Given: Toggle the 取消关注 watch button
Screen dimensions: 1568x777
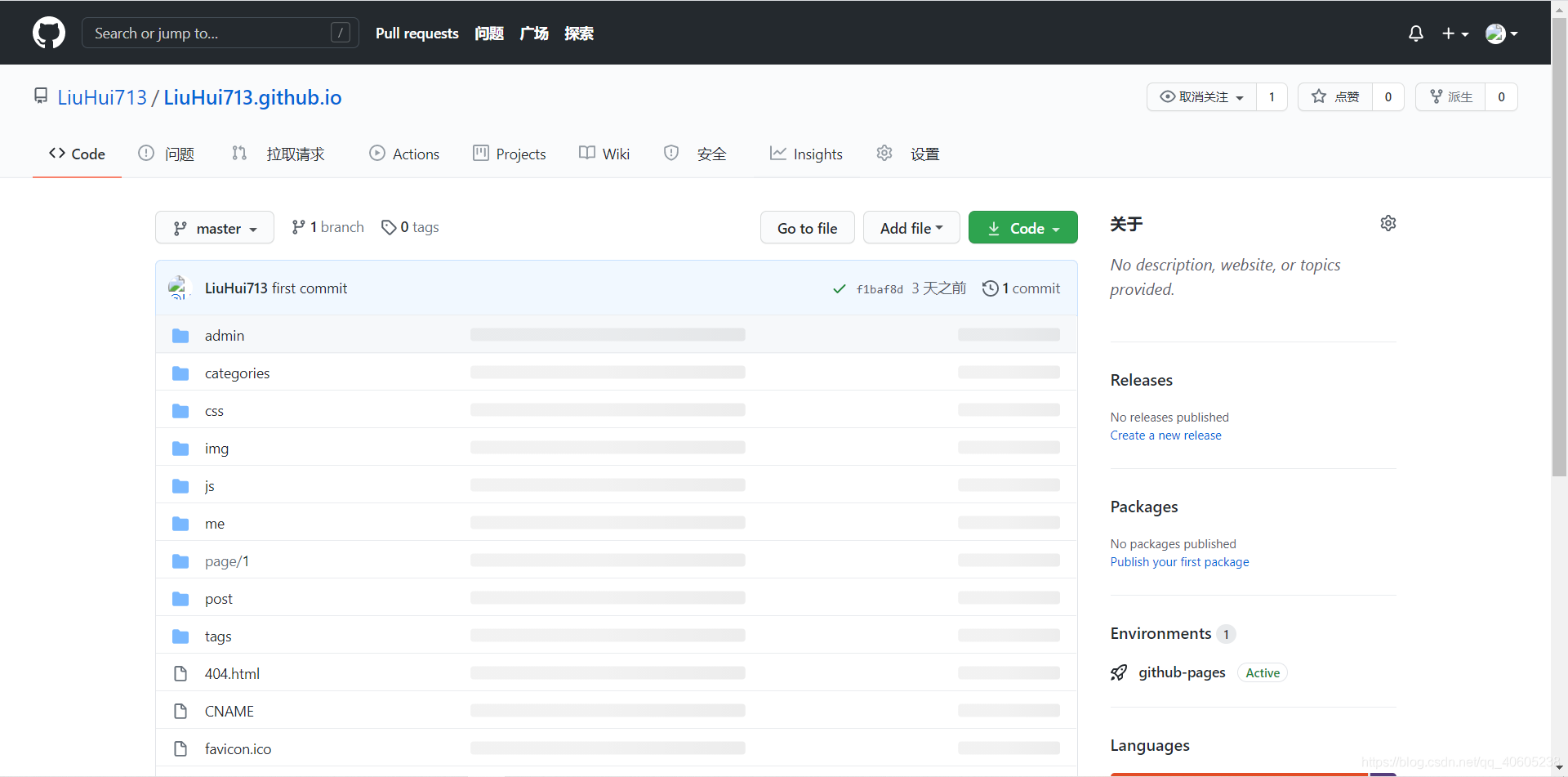Looking at the screenshot, I should click(x=1201, y=96).
